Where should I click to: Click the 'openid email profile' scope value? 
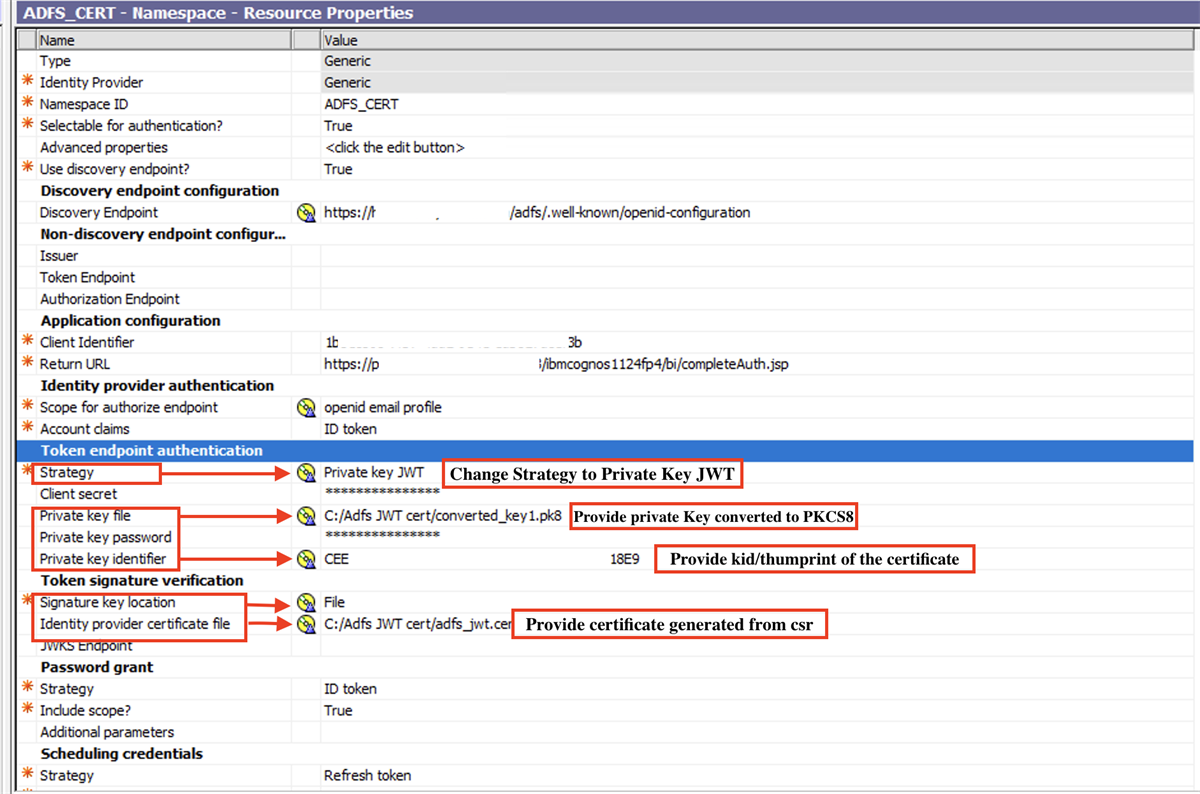(383, 408)
